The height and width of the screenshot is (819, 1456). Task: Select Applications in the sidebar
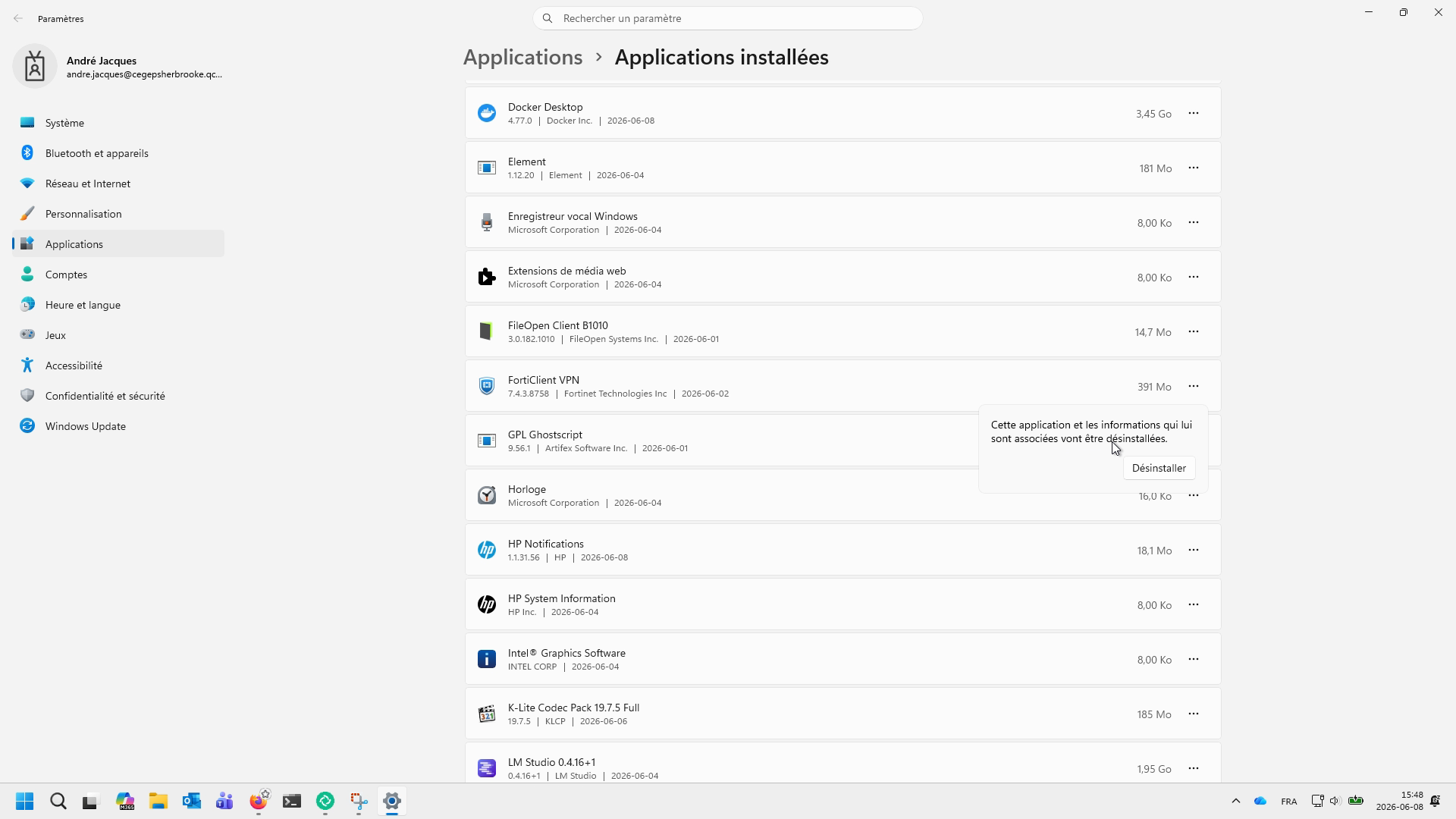point(118,244)
